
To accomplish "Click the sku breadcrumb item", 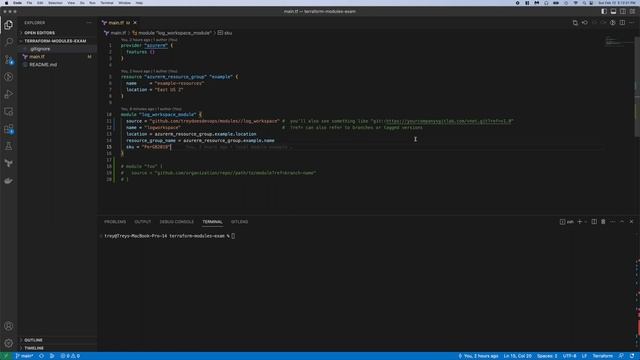I will click(225, 33).
